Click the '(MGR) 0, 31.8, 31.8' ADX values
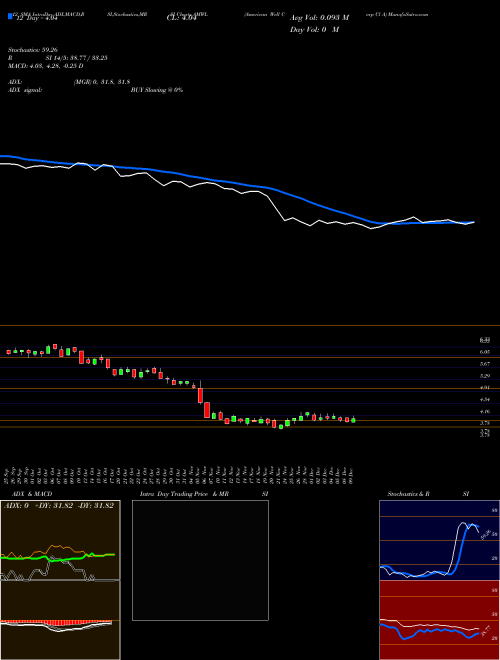Image resolution: width=500 pixels, height=660 pixels. [x=101, y=82]
